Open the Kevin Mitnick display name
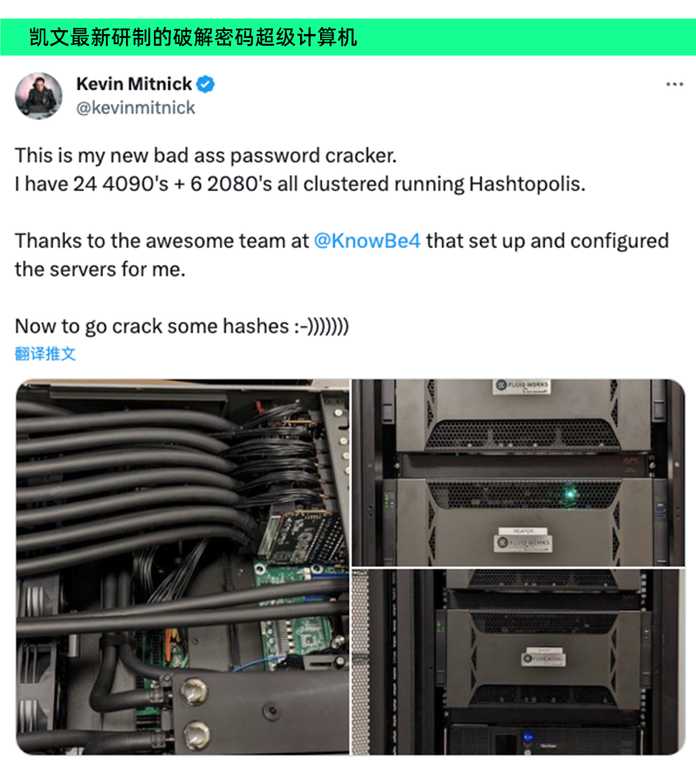696x762 pixels. coord(134,84)
